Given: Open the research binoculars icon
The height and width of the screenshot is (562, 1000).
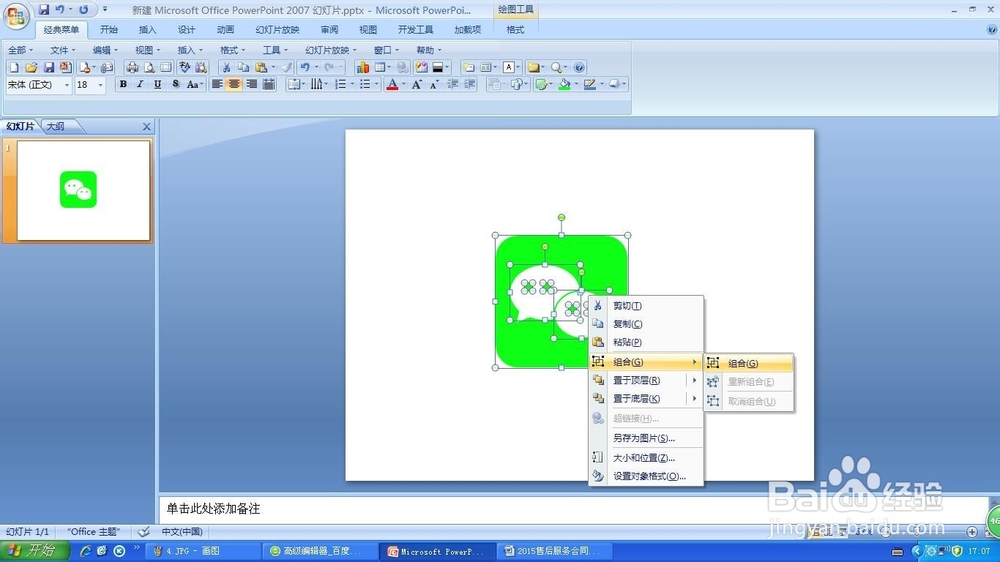Looking at the screenshot, I should click(201, 67).
